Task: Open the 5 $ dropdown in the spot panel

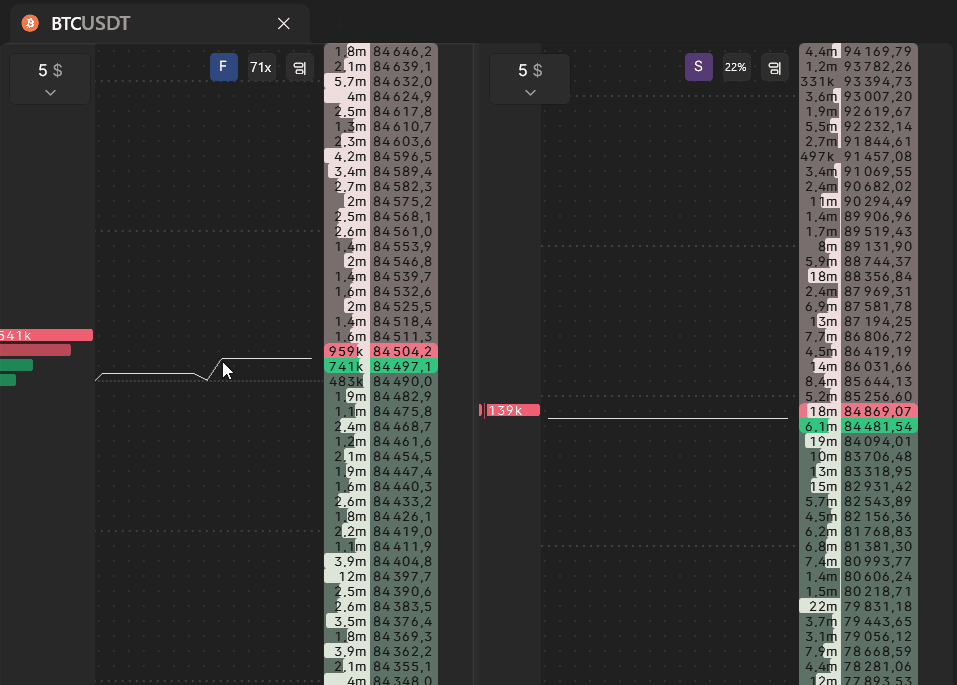Action: pyautogui.click(x=530, y=79)
